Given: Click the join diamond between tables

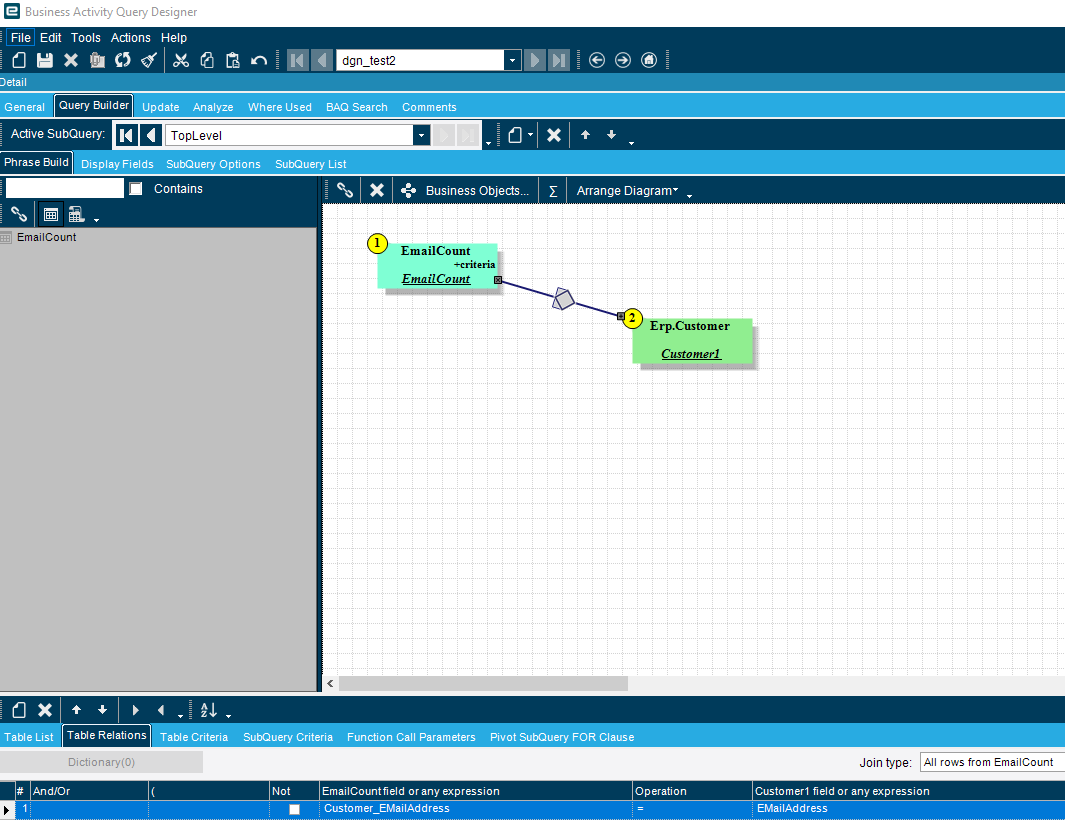Looking at the screenshot, I should [x=563, y=299].
